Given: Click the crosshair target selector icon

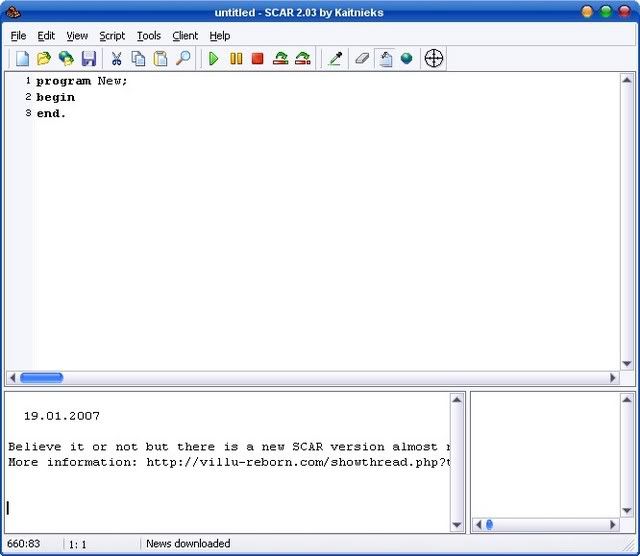Looking at the screenshot, I should coord(433,59).
